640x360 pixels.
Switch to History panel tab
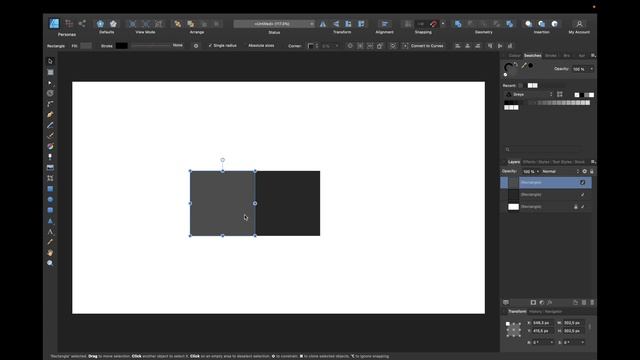tap(535, 312)
